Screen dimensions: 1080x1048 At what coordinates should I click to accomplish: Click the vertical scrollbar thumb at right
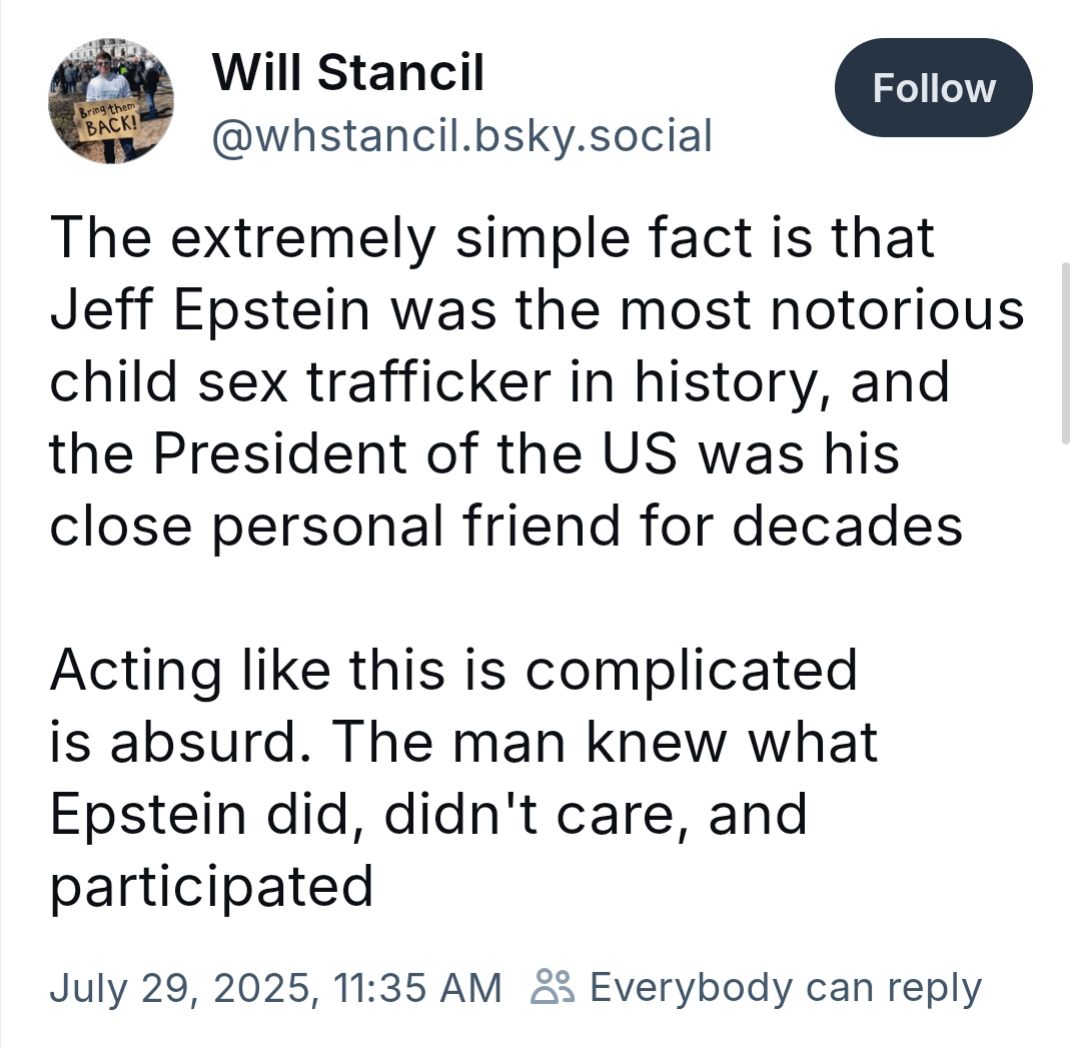1064,352
